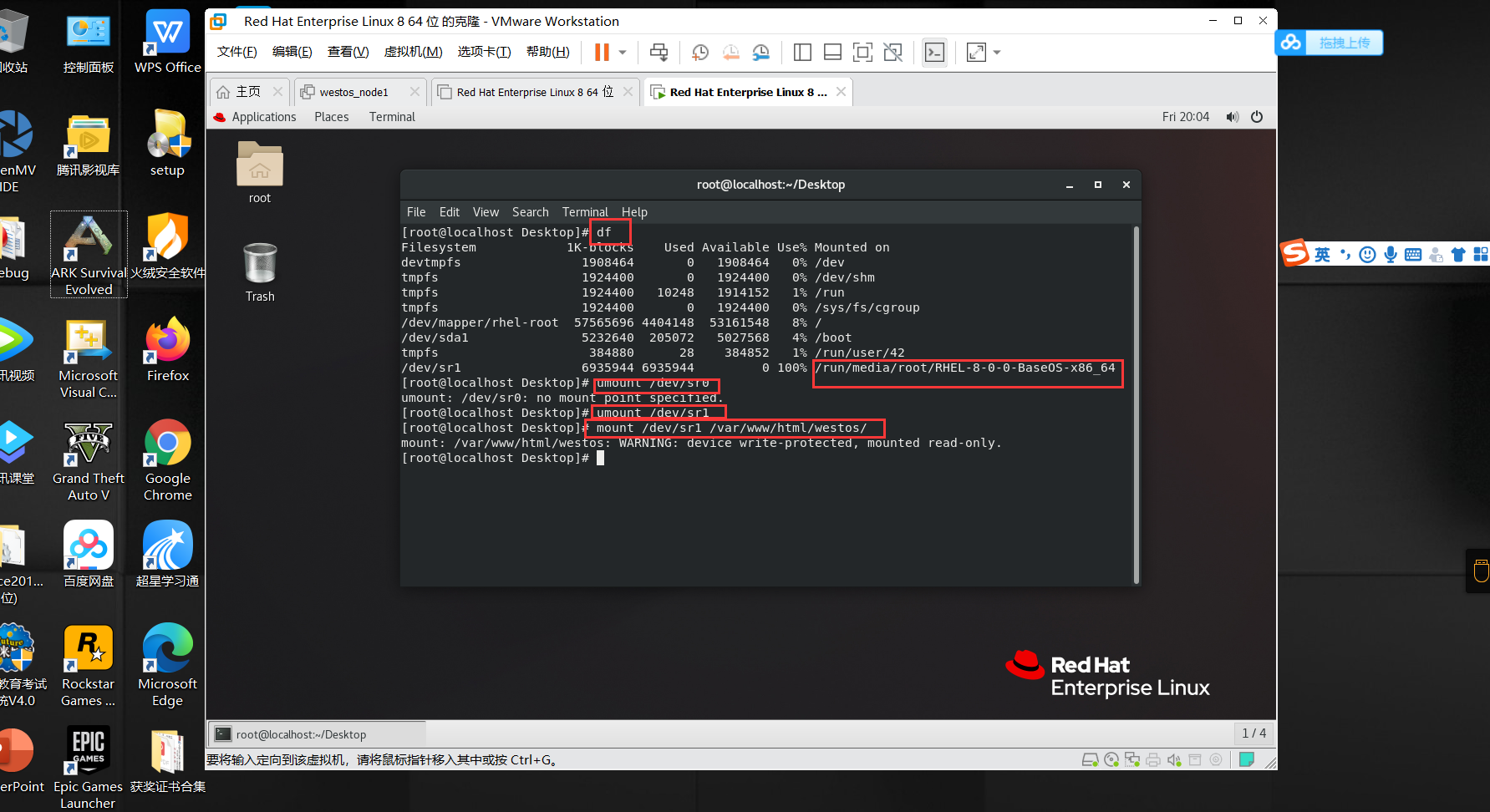This screenshot has width=1490, height=812.
Task: Open the terminal File menu
Action: tap(416, 212)
